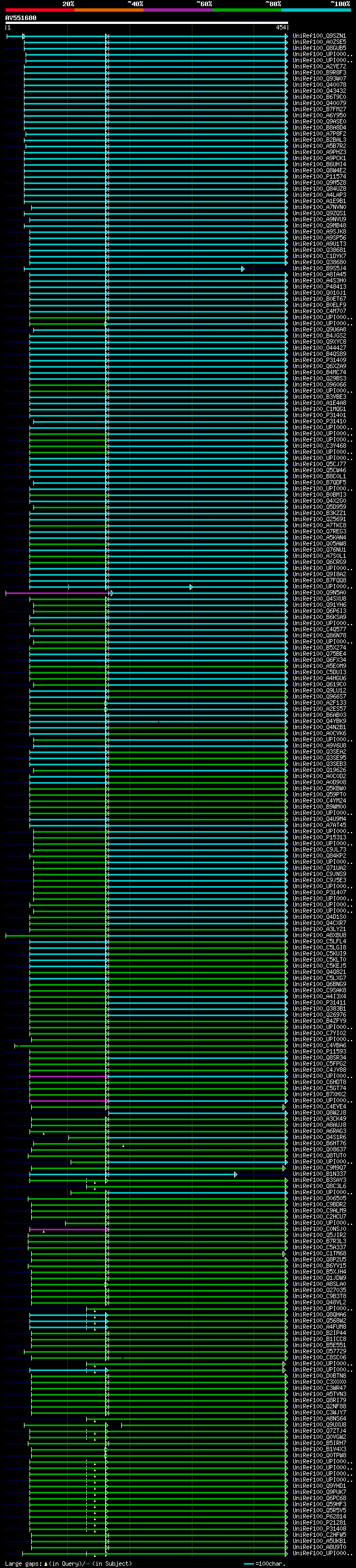Screen dimensions: 356x1568
Task: Click the green alignment bar of P31408
Action: [158, 1530]
